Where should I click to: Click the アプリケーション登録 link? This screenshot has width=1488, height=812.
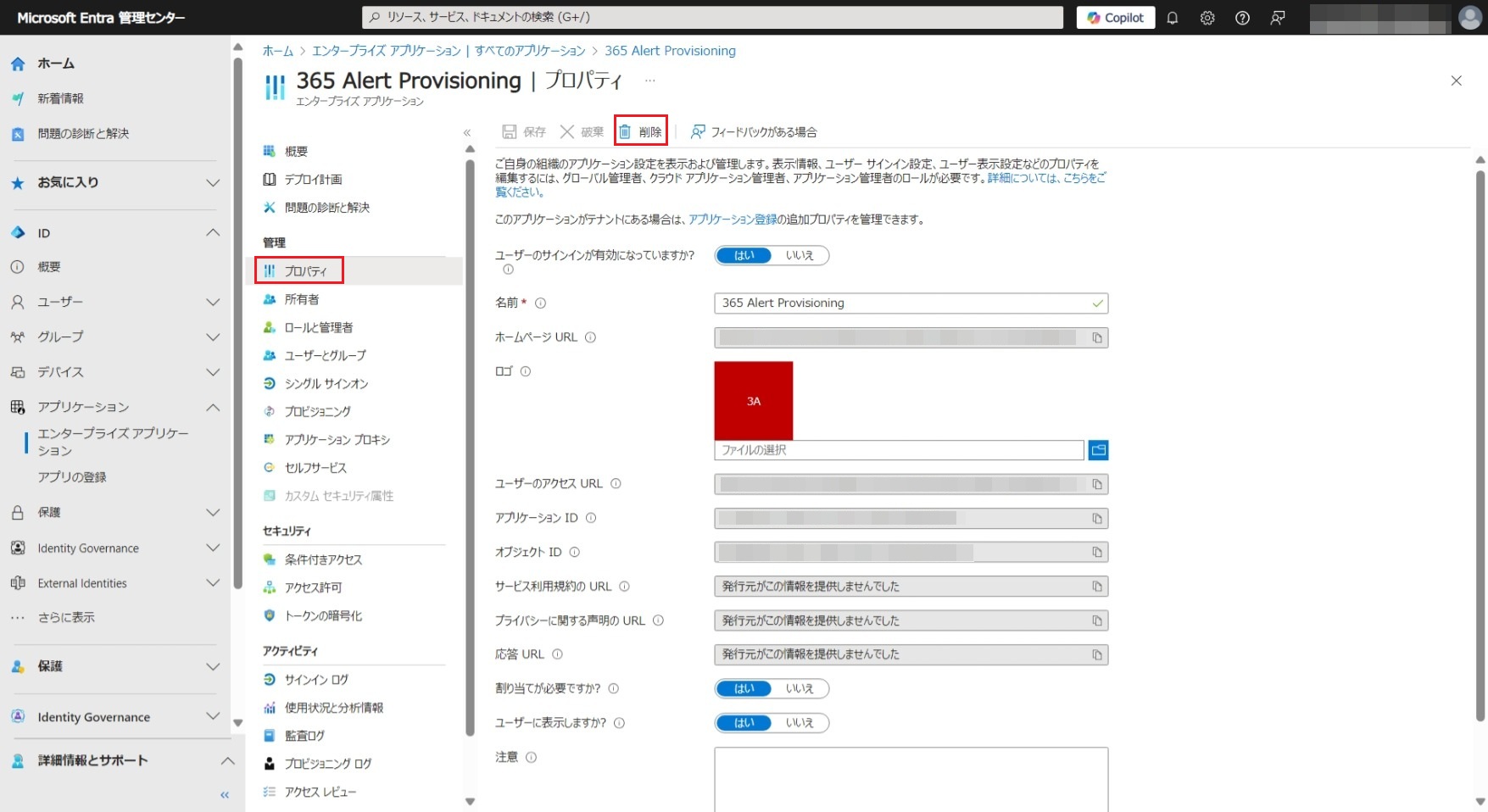tap(733, 220)
